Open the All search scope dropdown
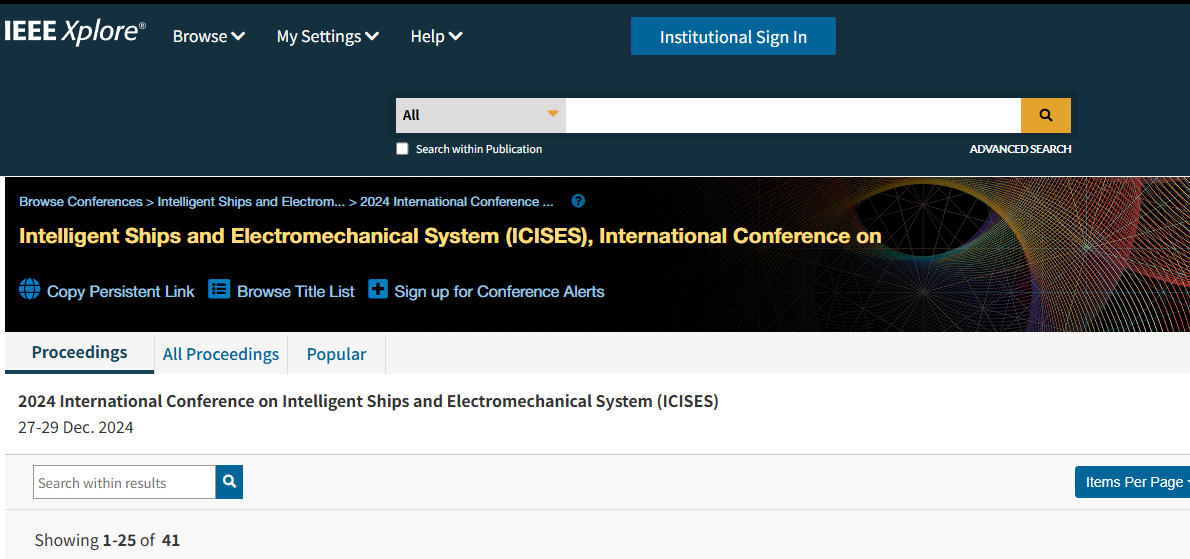 (x=481, y=115)
